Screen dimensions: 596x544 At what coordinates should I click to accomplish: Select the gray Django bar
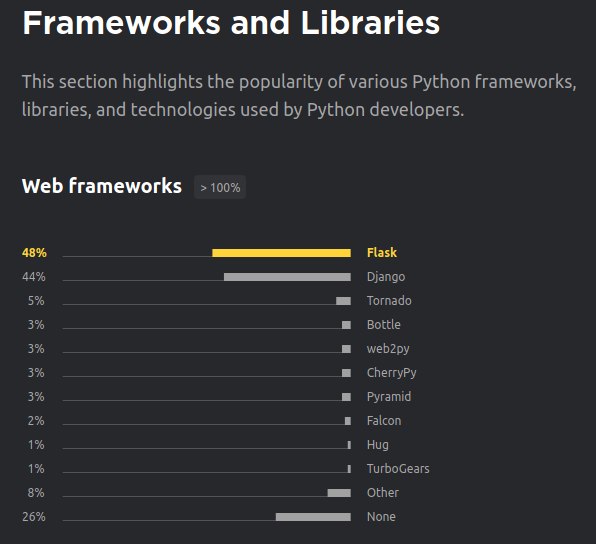tap(287, 277)
